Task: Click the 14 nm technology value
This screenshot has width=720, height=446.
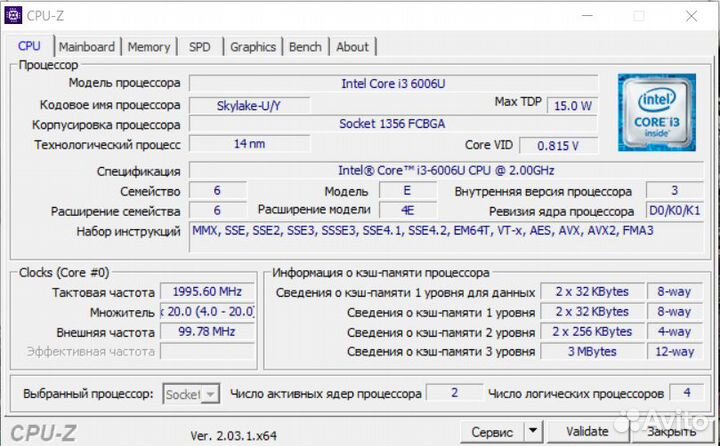Action: point(249,144)
